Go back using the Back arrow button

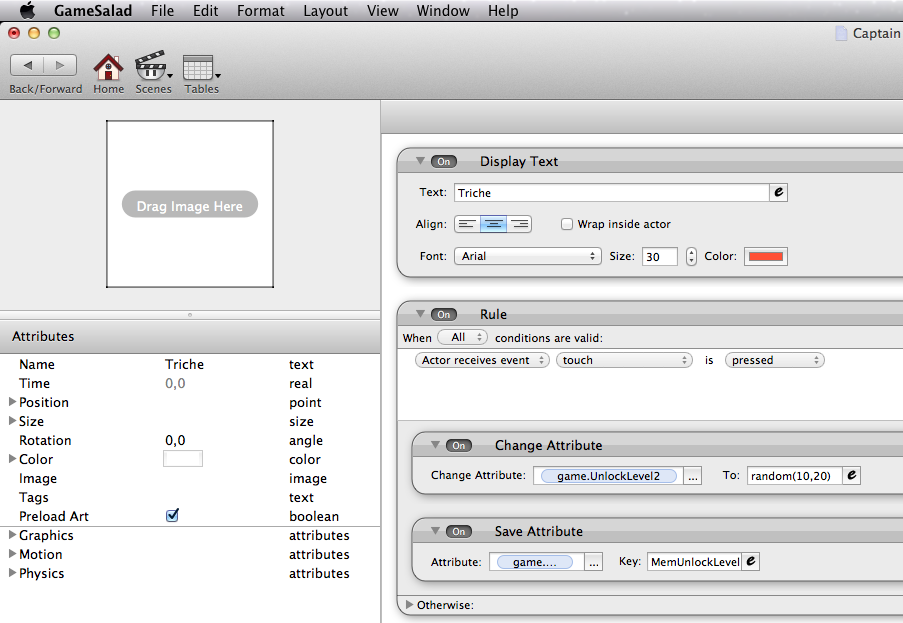[27, 65]
